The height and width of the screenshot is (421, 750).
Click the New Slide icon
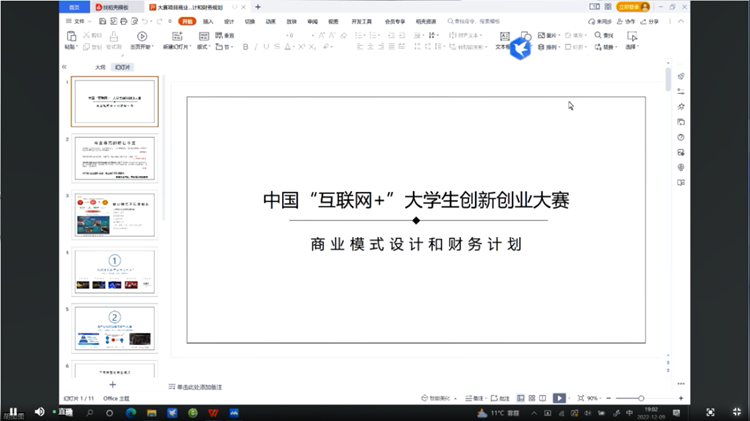pos(177,36)
